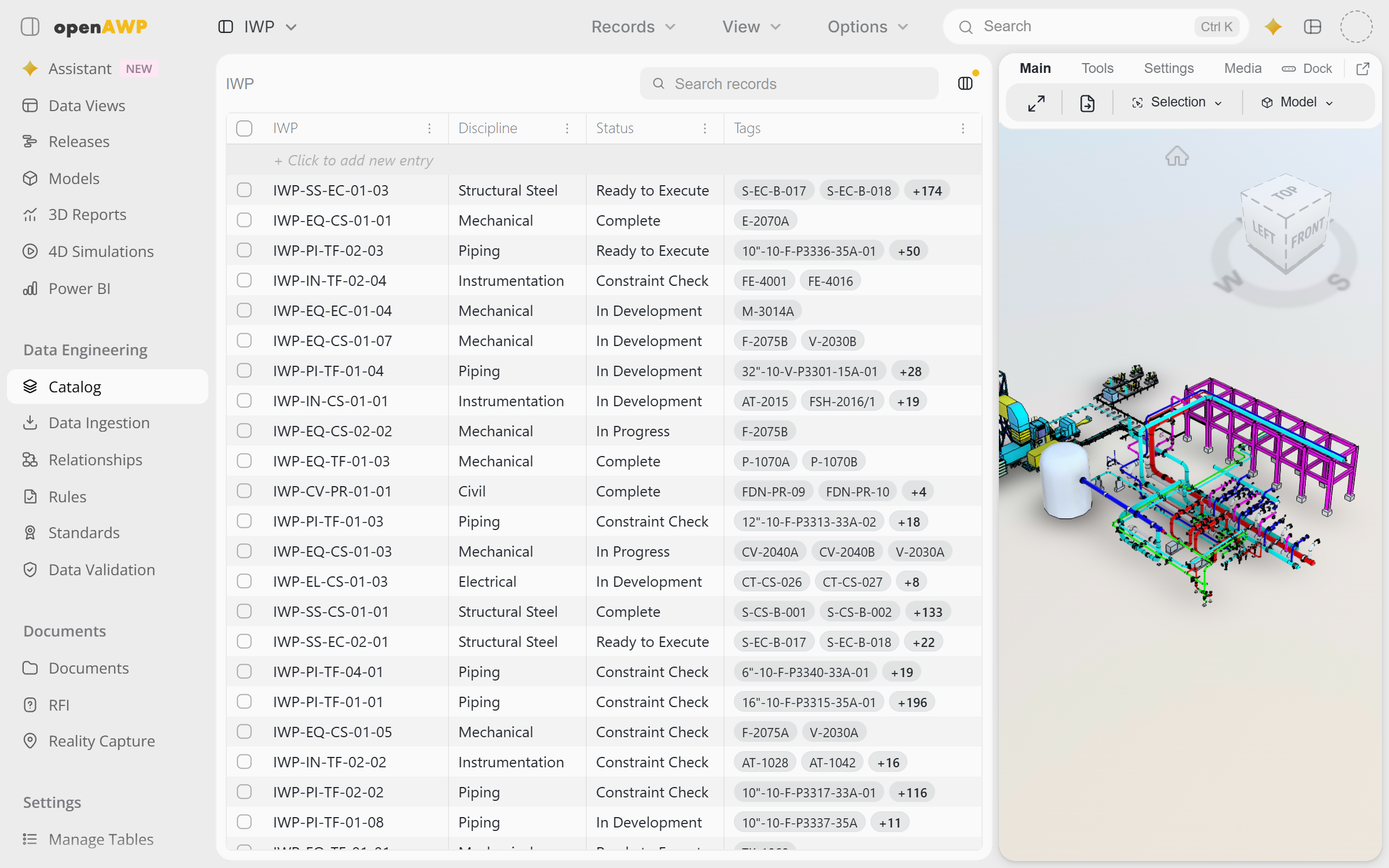
Task: Click the TOP face of view cube
Action: [x=1285, y=193]
